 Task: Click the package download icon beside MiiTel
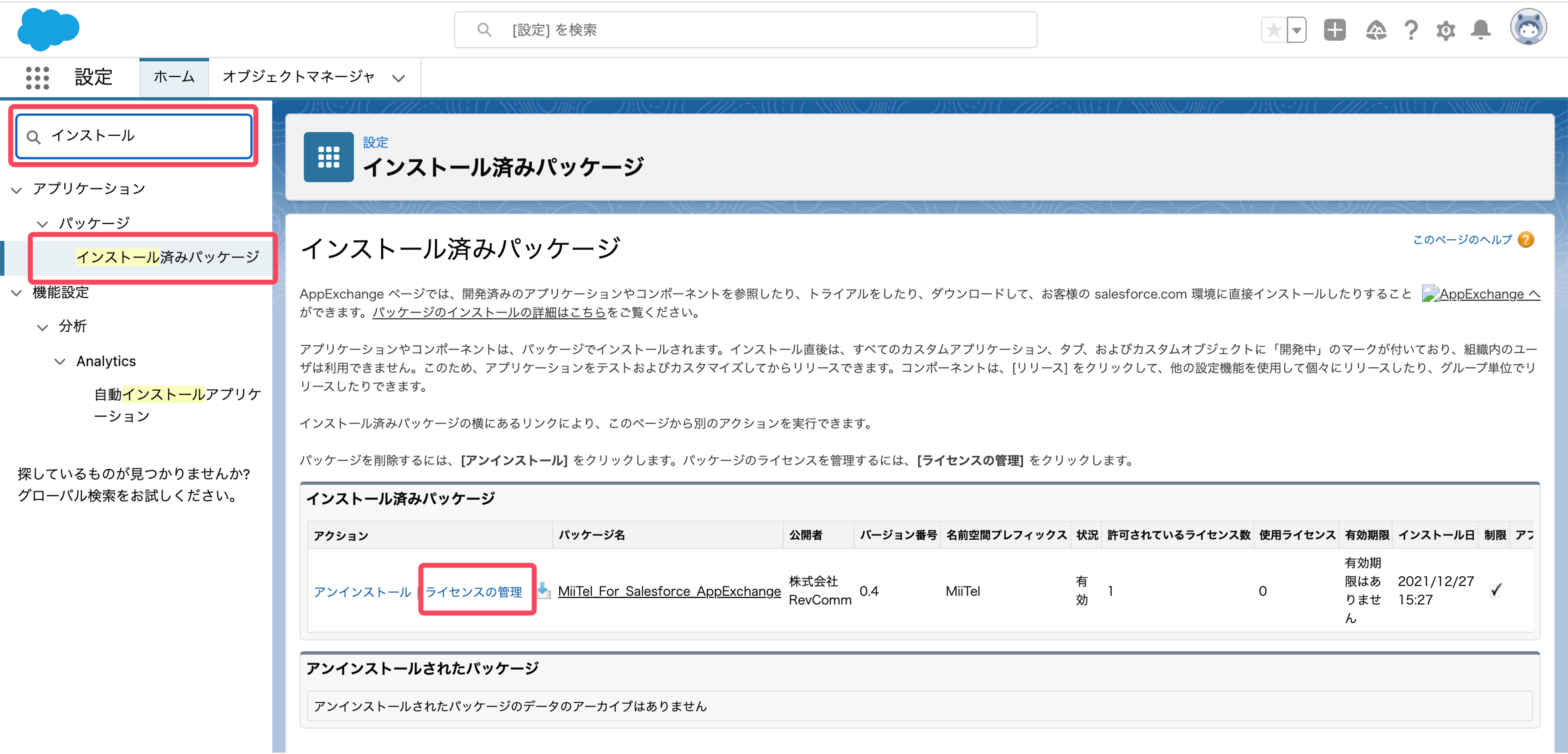click(543, 590)
